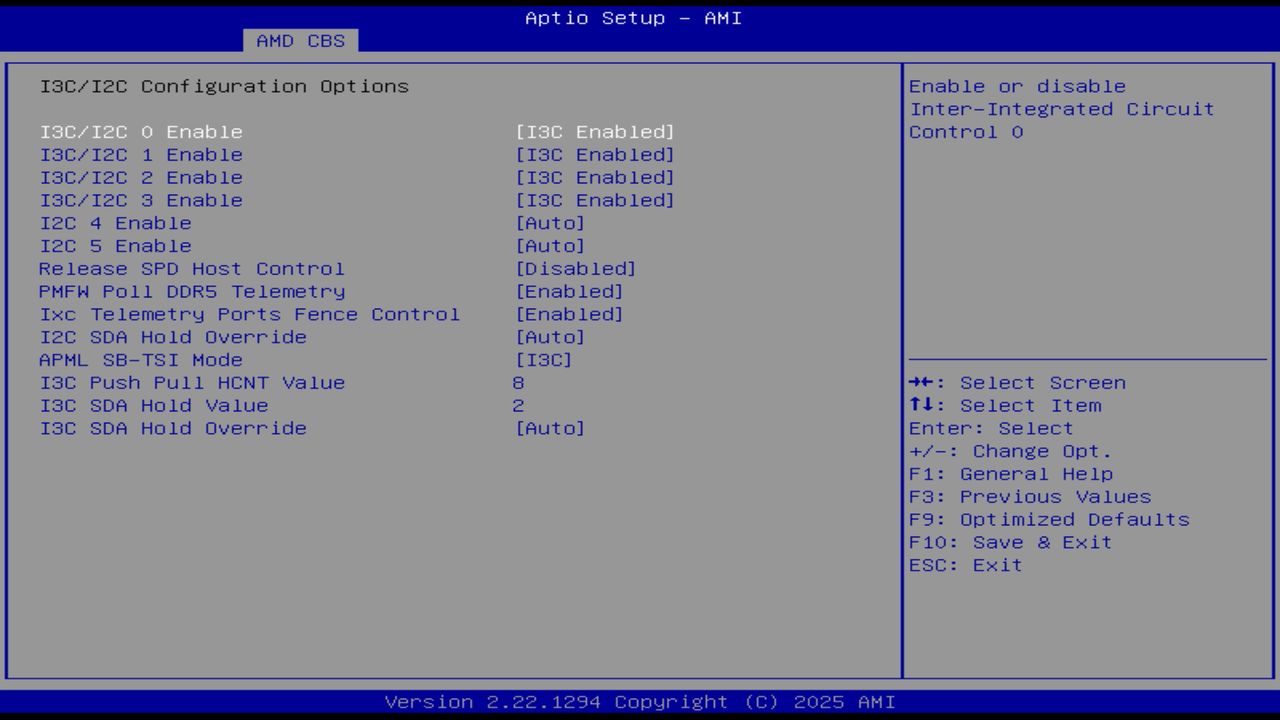Open the I3C/I2C 0 Enable setting
The height and width of the screenshot is (720, 1280).
pyautogui.click(x=140, y=131)
